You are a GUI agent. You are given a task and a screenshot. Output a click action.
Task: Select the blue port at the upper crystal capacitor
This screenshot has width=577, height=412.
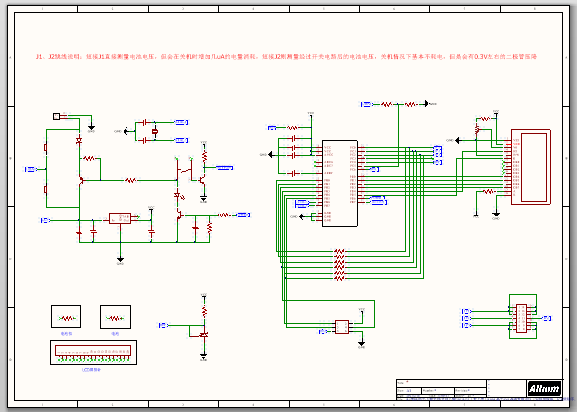pyautogui.click(x=181, y=122)
